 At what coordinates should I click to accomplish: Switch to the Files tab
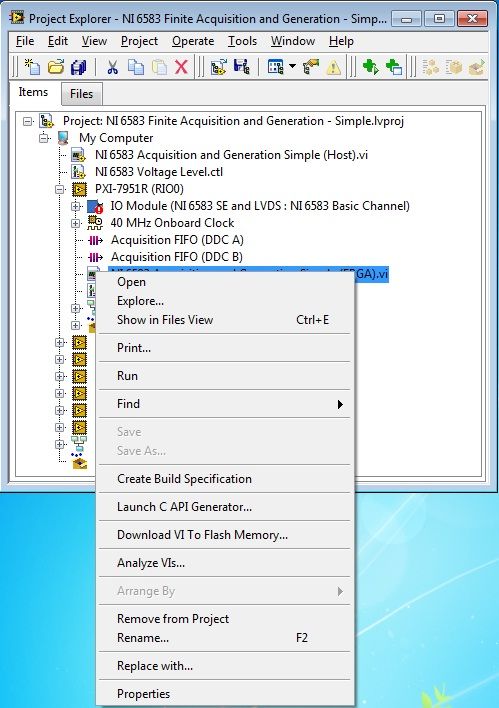point(81,94)
